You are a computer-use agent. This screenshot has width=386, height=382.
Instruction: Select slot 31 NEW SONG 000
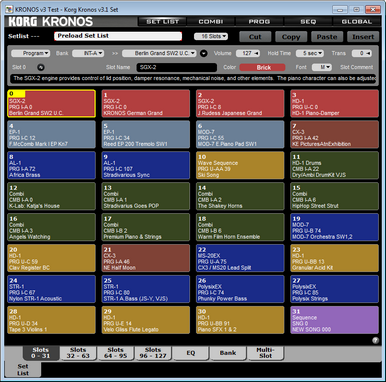tap(335, 321)
